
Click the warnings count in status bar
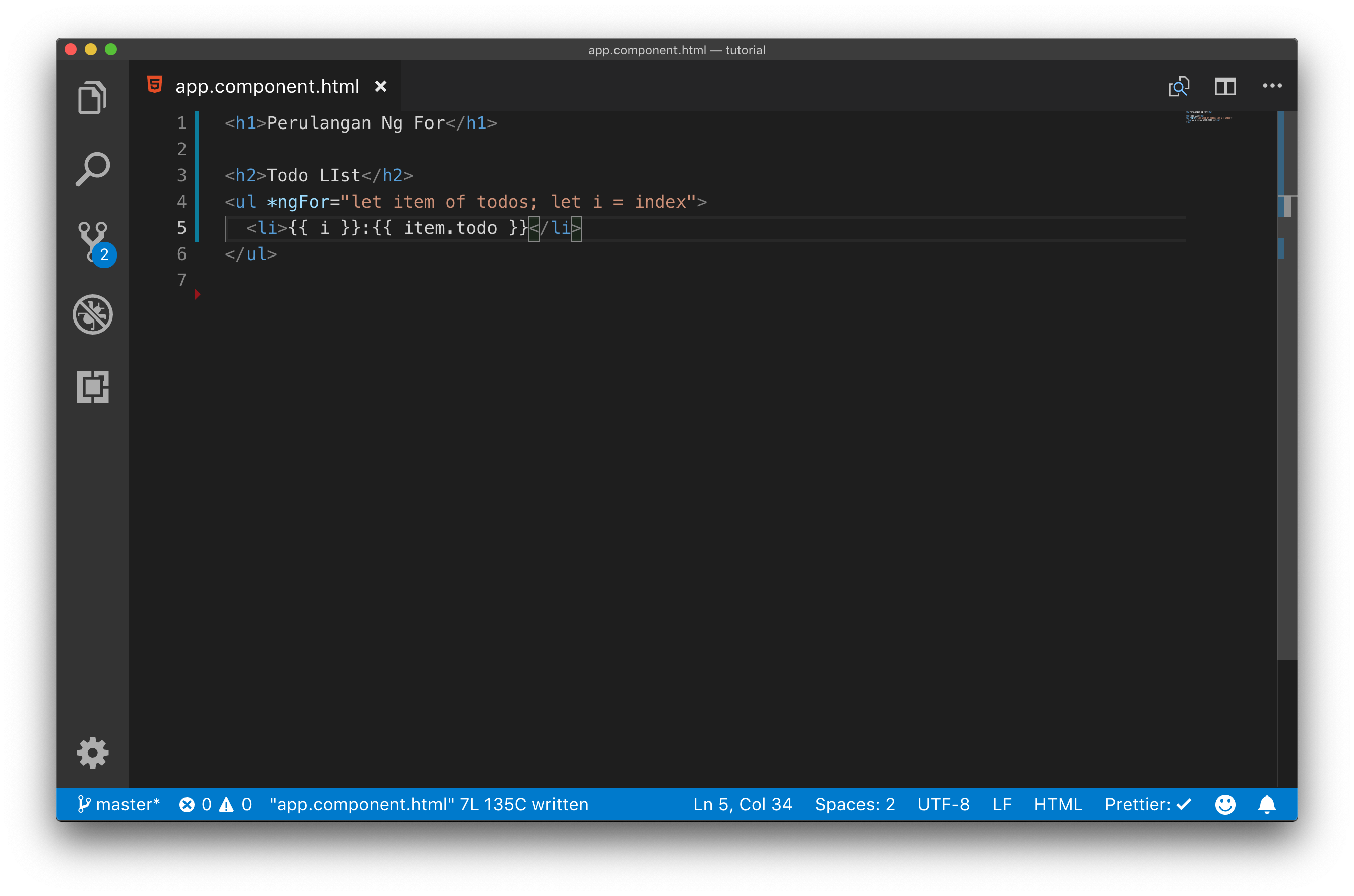click(235, 805)
